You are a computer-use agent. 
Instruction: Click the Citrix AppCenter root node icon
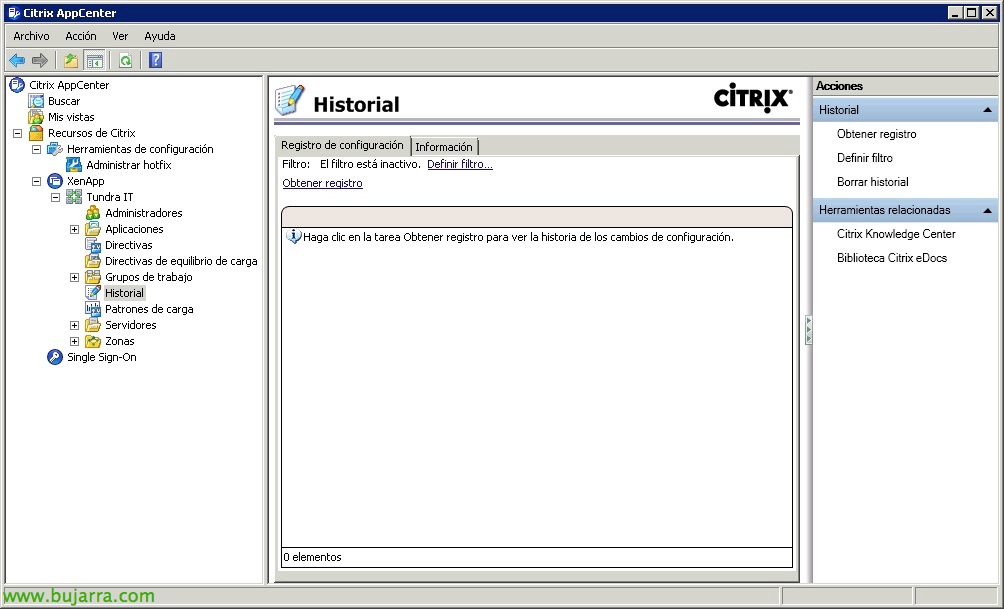pyautogui.click(x=17, y=85)
